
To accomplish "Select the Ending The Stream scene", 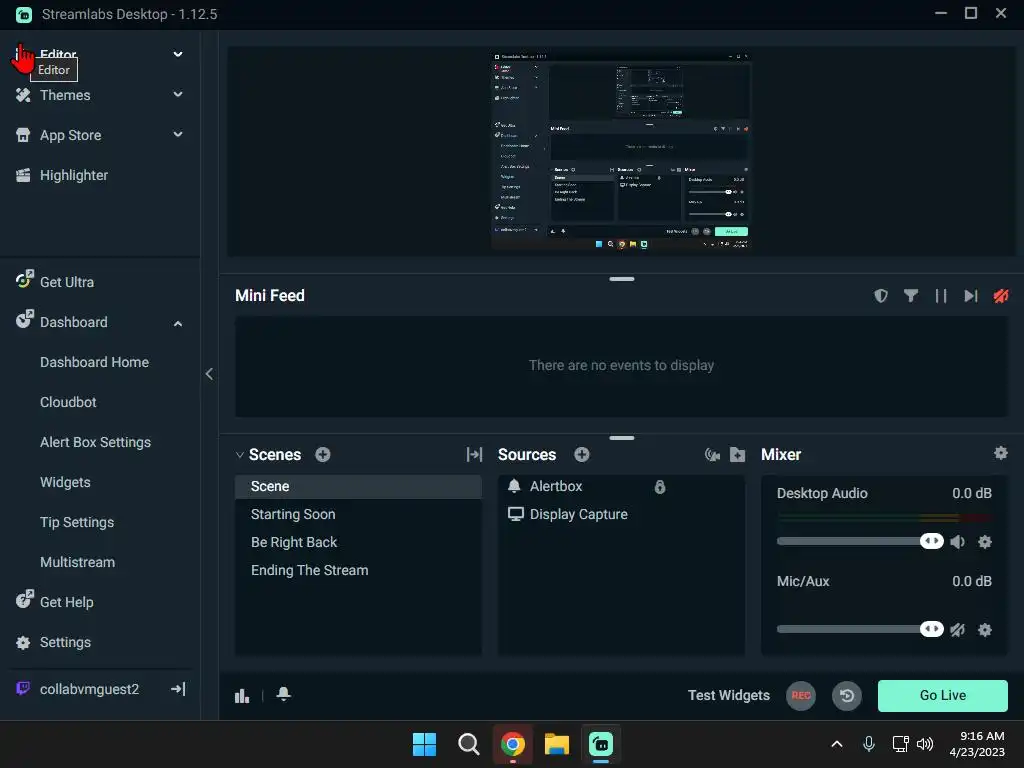I will 359,571.
